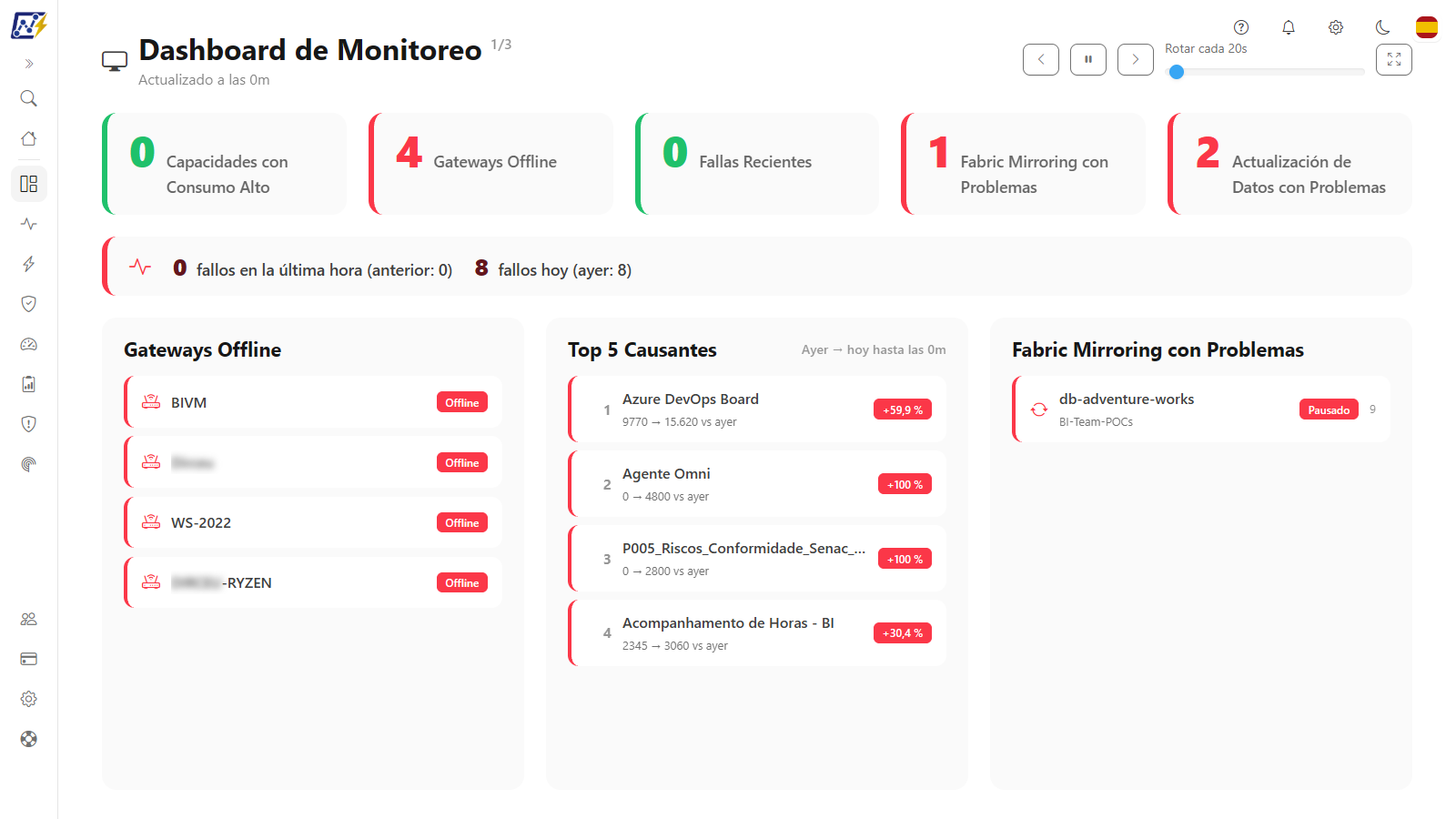The height and width of the screenshot is (819, 1456).
Task: Open the notifications bell
Action: click(1289, 27)
